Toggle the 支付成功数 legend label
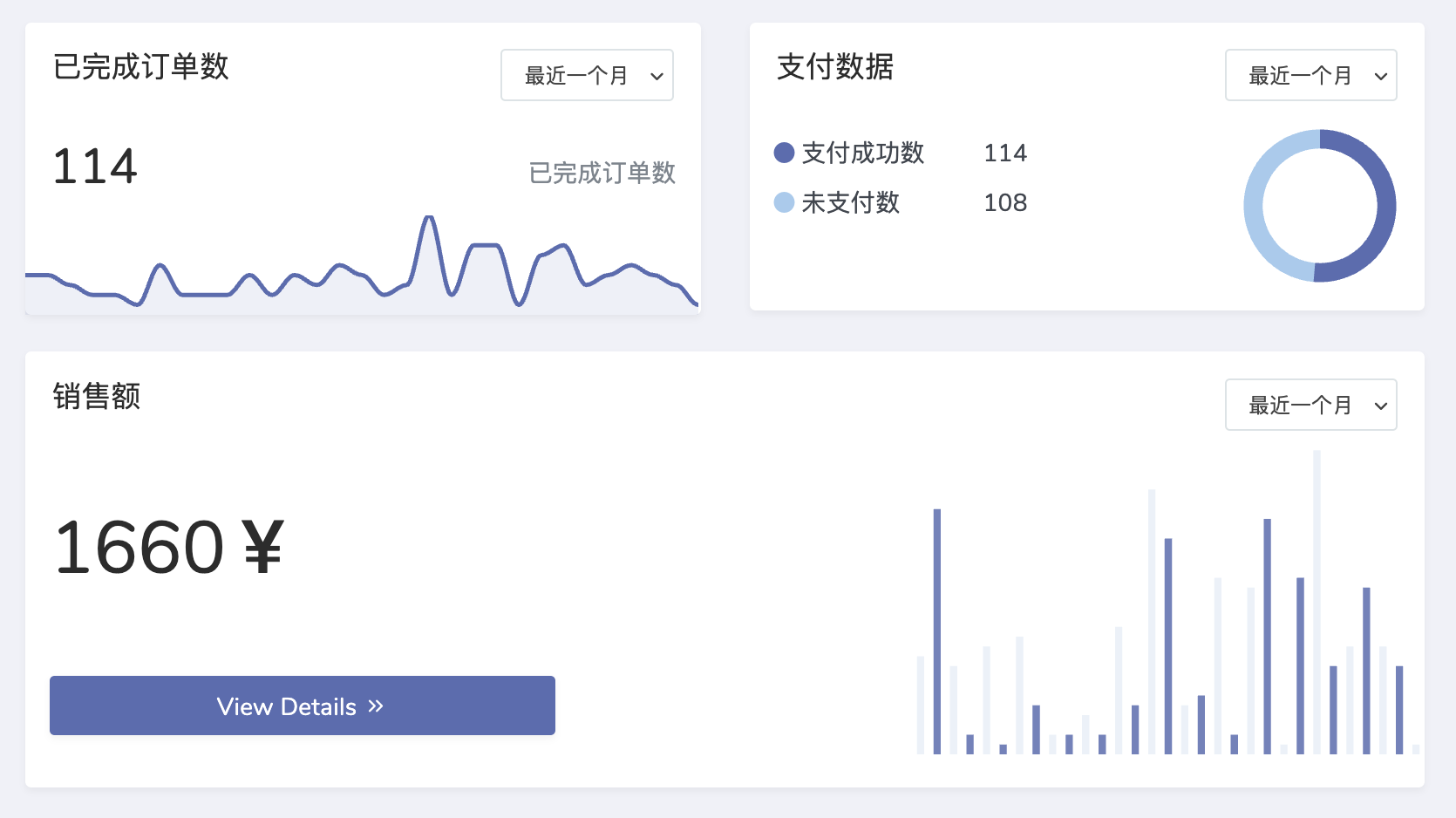The height and width of the screenshot is (818, 1456). pyautogui.click(x=862, y=153)
